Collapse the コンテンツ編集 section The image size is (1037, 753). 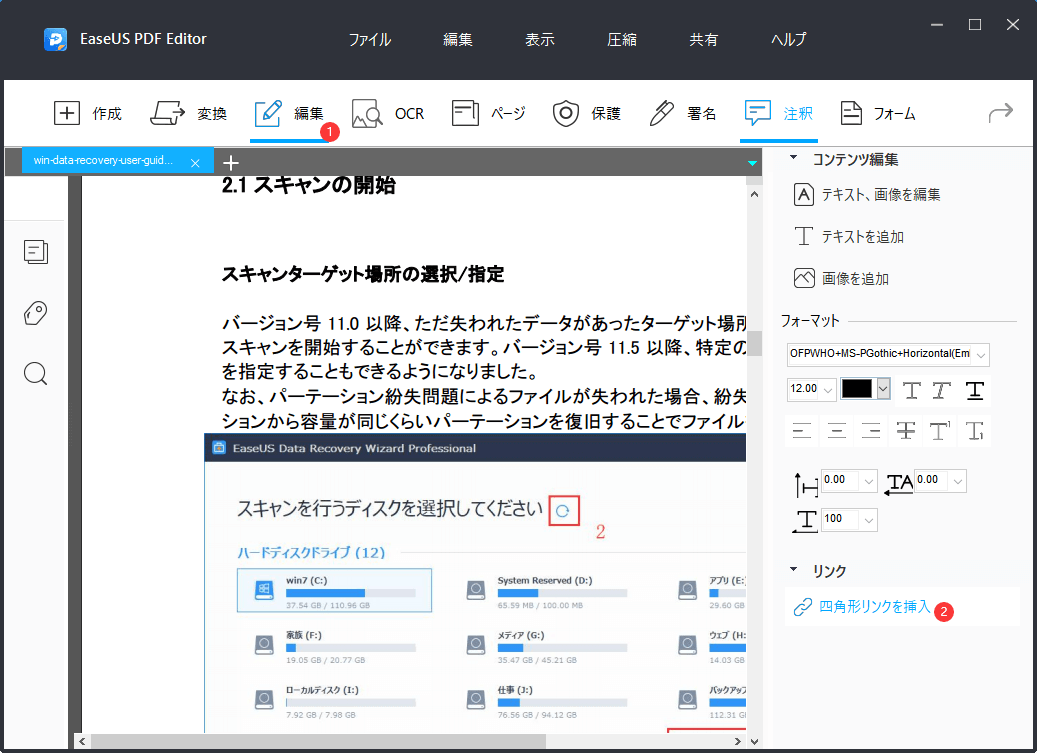pyautogui.click(x=795, y=158)
